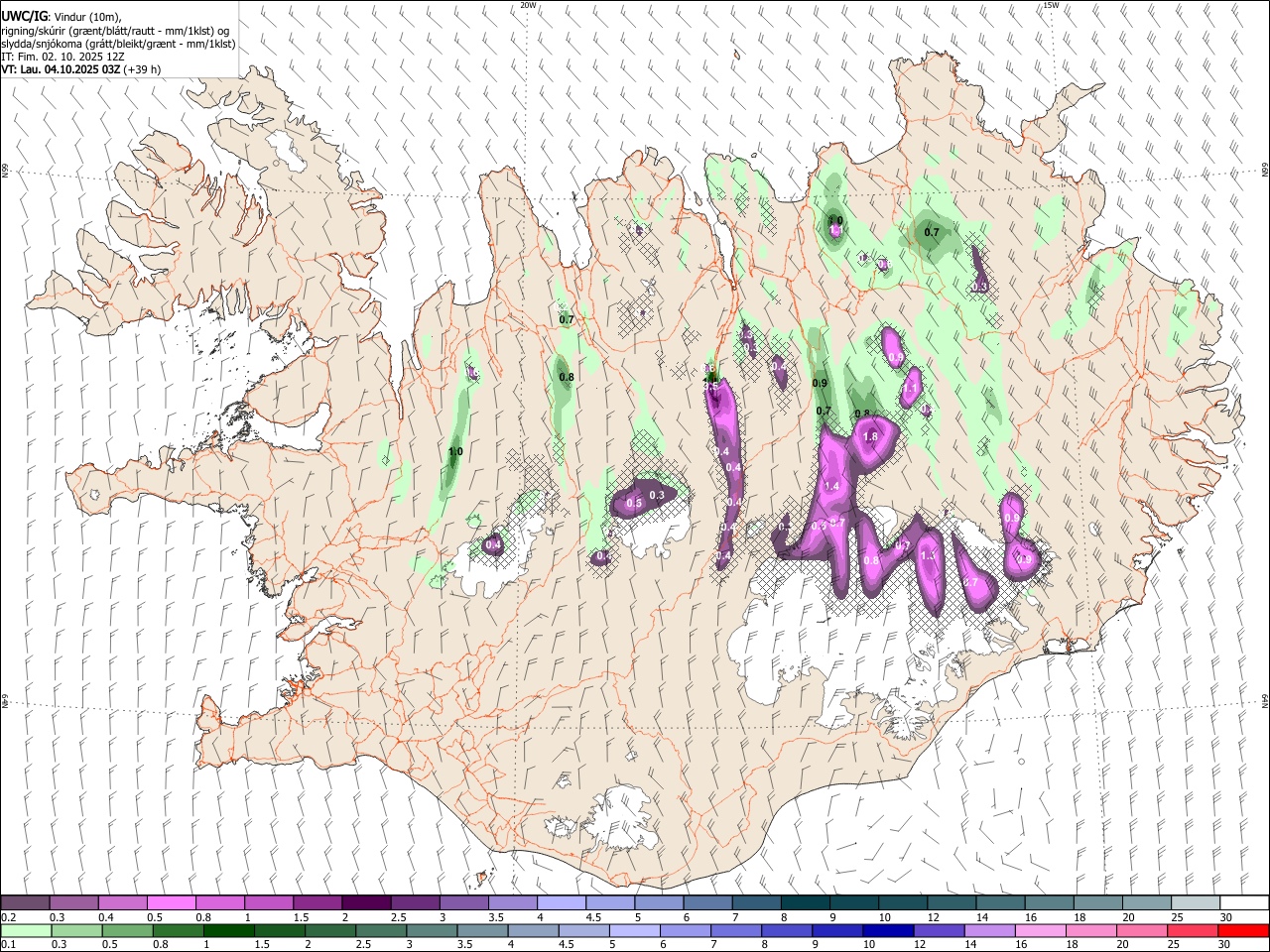Viewport: 1270px width, 952px height.
Task: Click the 'Vindur (10m)' header label
Action: (x=89, y=18)
